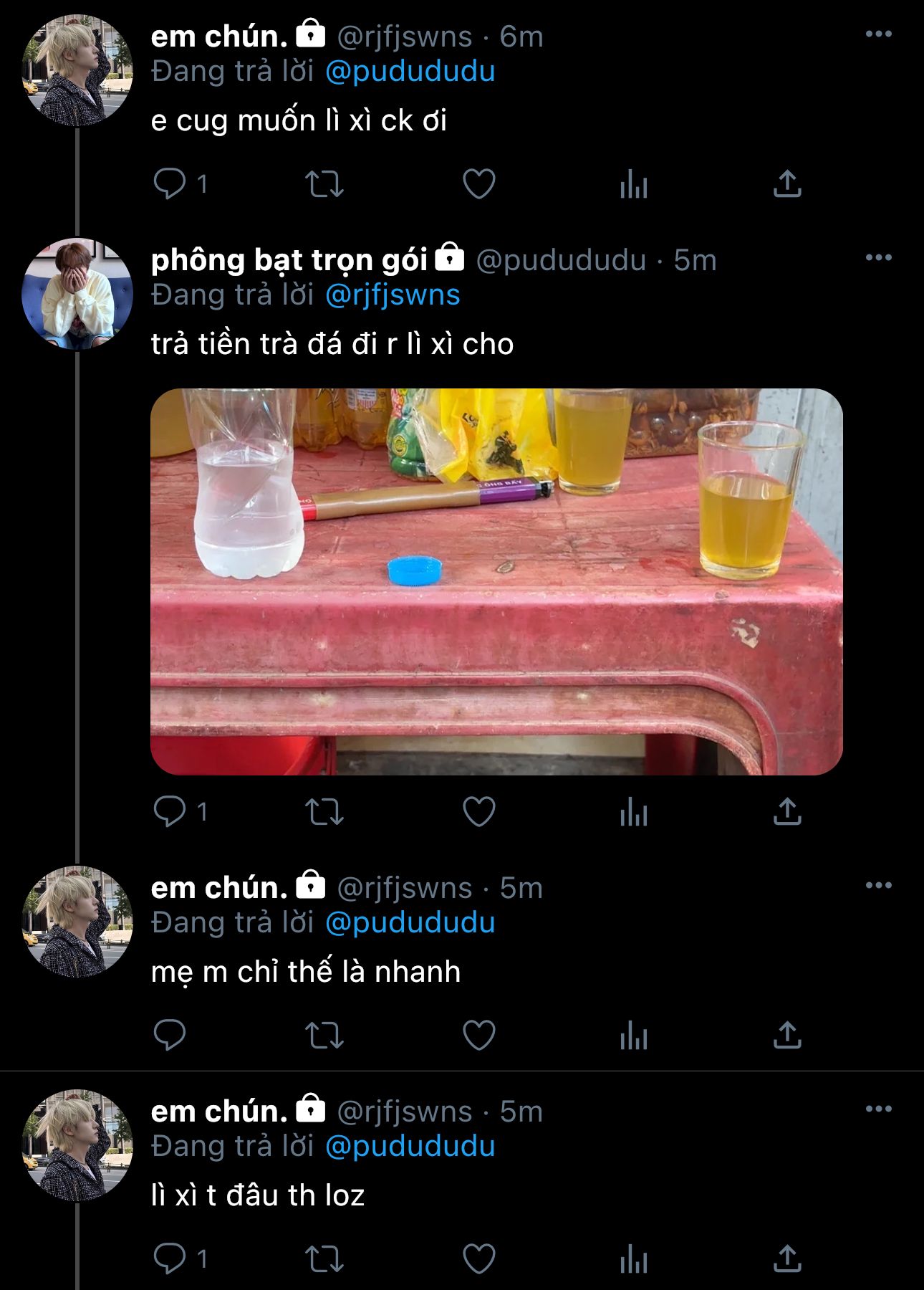Reply to "mẹ m chỉ thế là nhanh" tweet
Viewport: 924px width, 1290px height.
[x=170, y=1036]
